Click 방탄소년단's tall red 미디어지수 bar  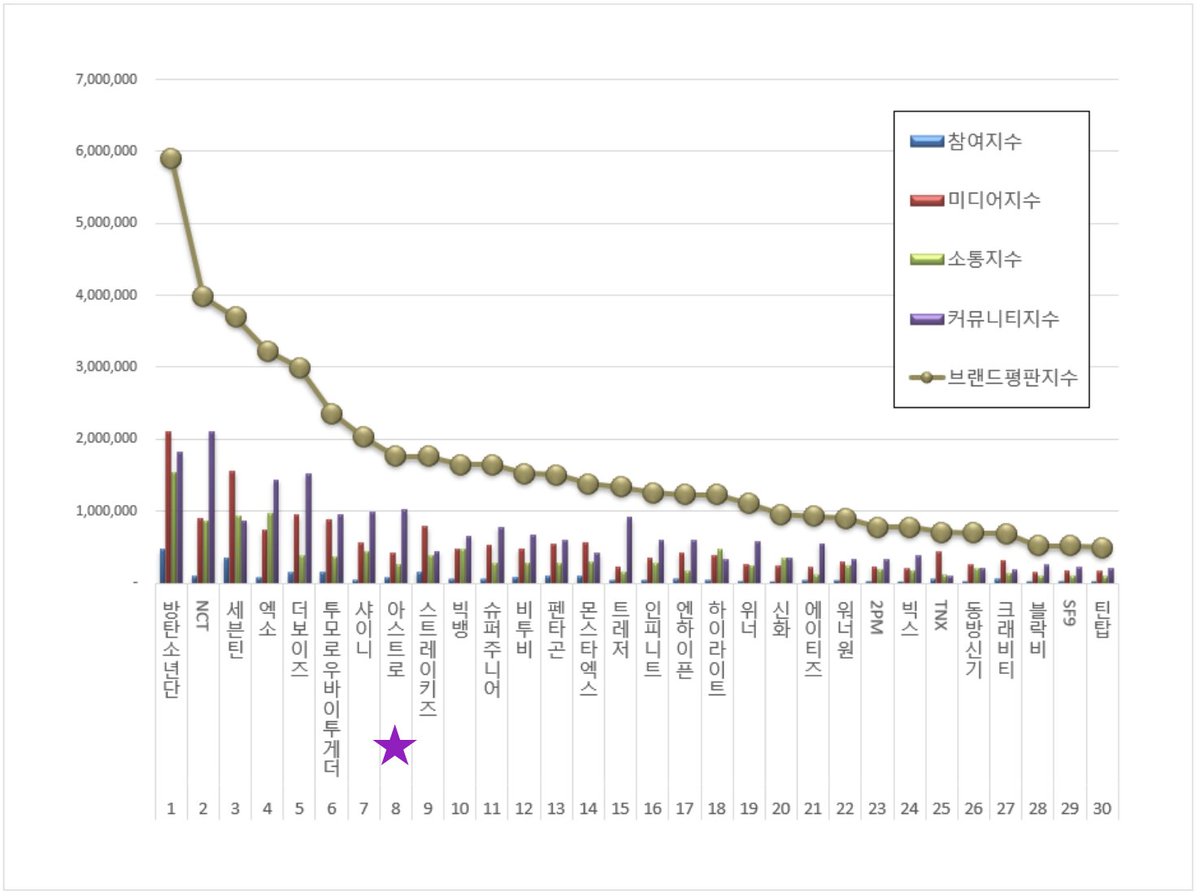coord(168,507)
